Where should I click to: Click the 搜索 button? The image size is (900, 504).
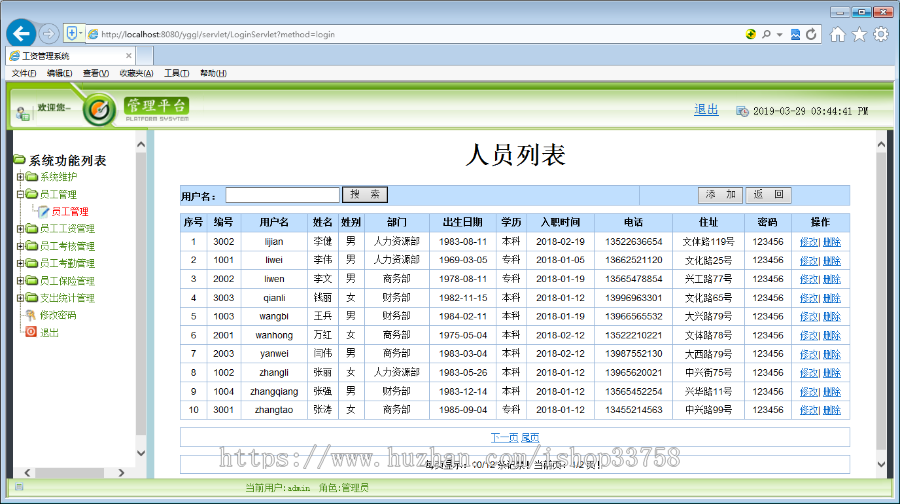pyautogui.click(x=365, y=195)
